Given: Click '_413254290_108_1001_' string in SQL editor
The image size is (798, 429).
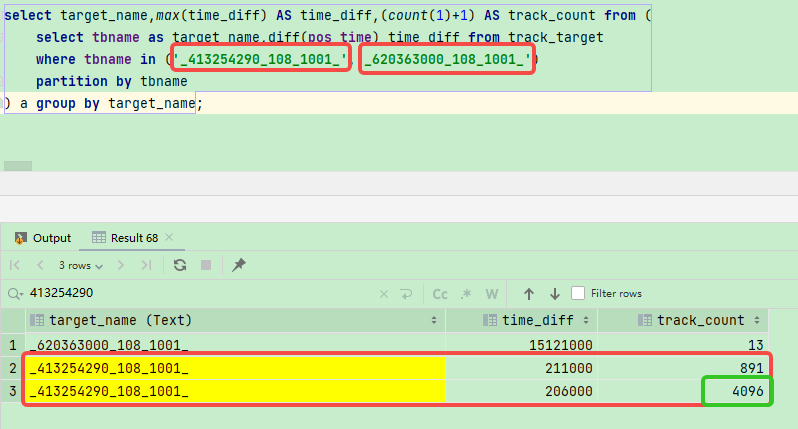Looking at the screenshot, I should click(260, 59).
